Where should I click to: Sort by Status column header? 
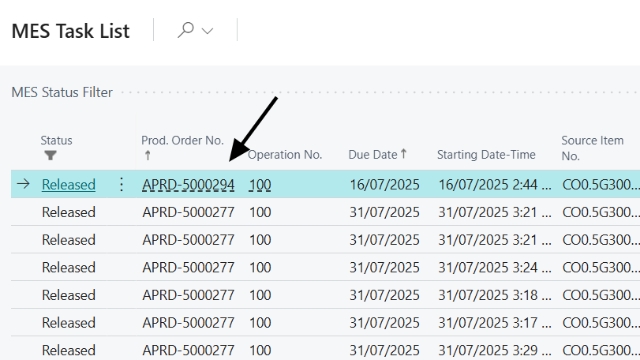click(56, 140)
